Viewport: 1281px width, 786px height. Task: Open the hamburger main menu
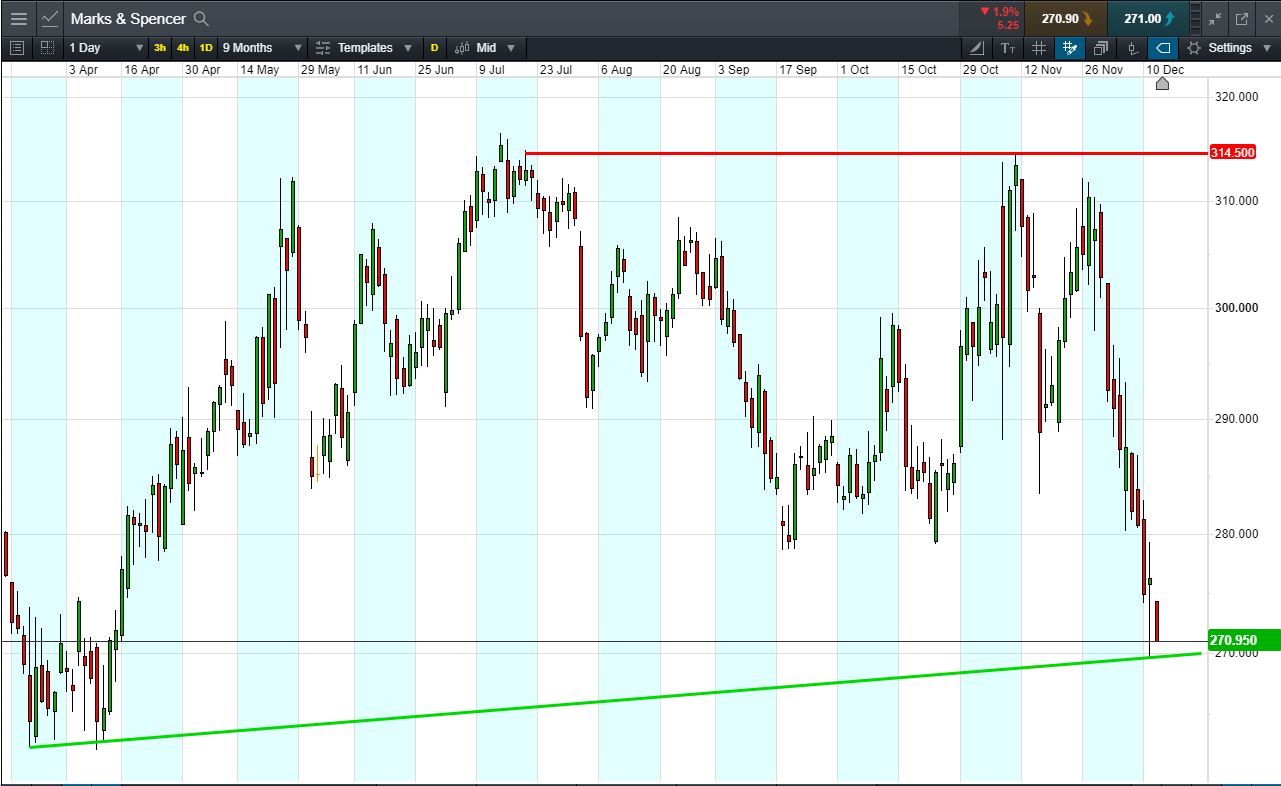(18, 19)
